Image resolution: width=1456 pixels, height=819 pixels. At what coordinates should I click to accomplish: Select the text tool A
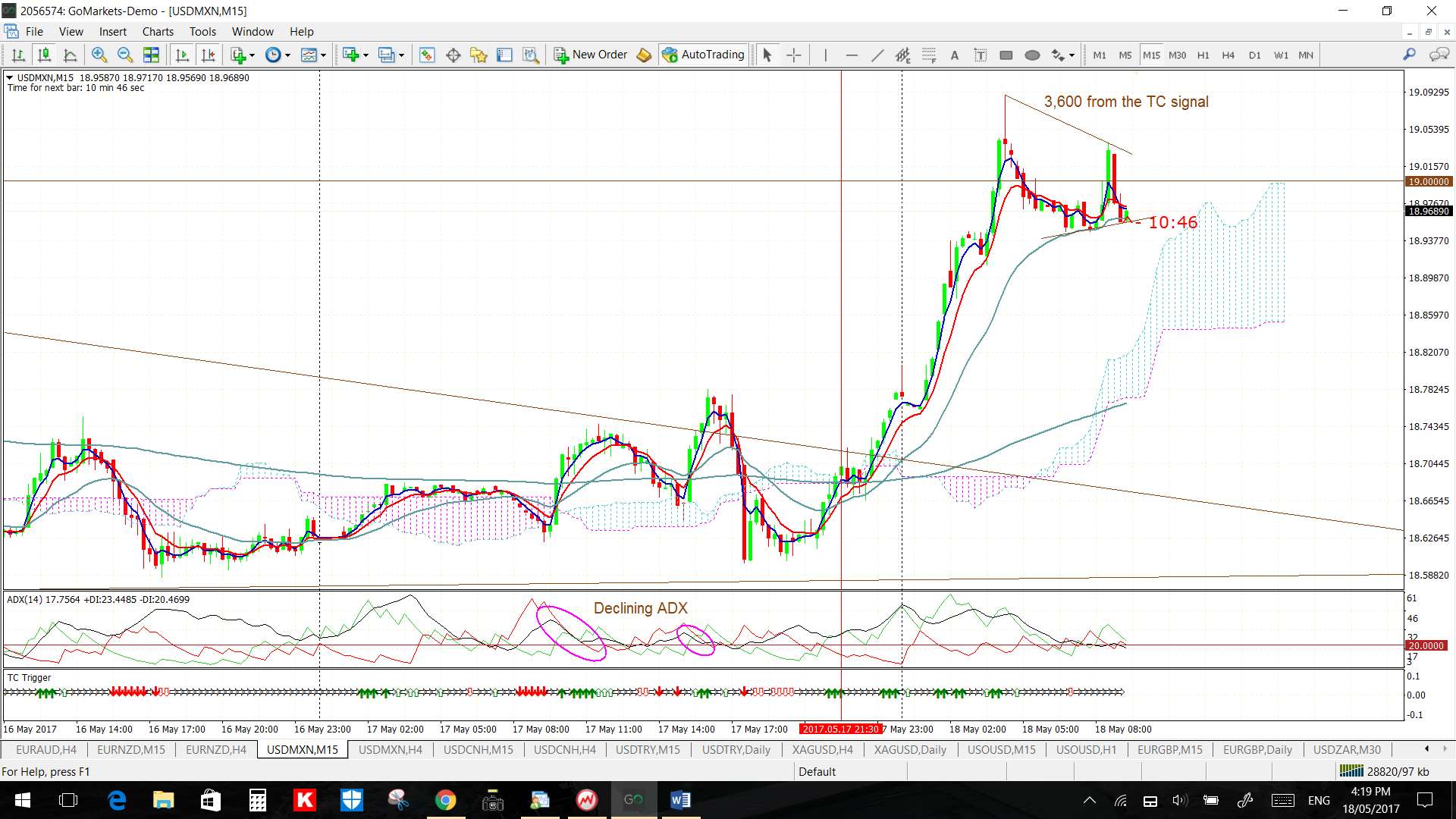pos(955,55)
